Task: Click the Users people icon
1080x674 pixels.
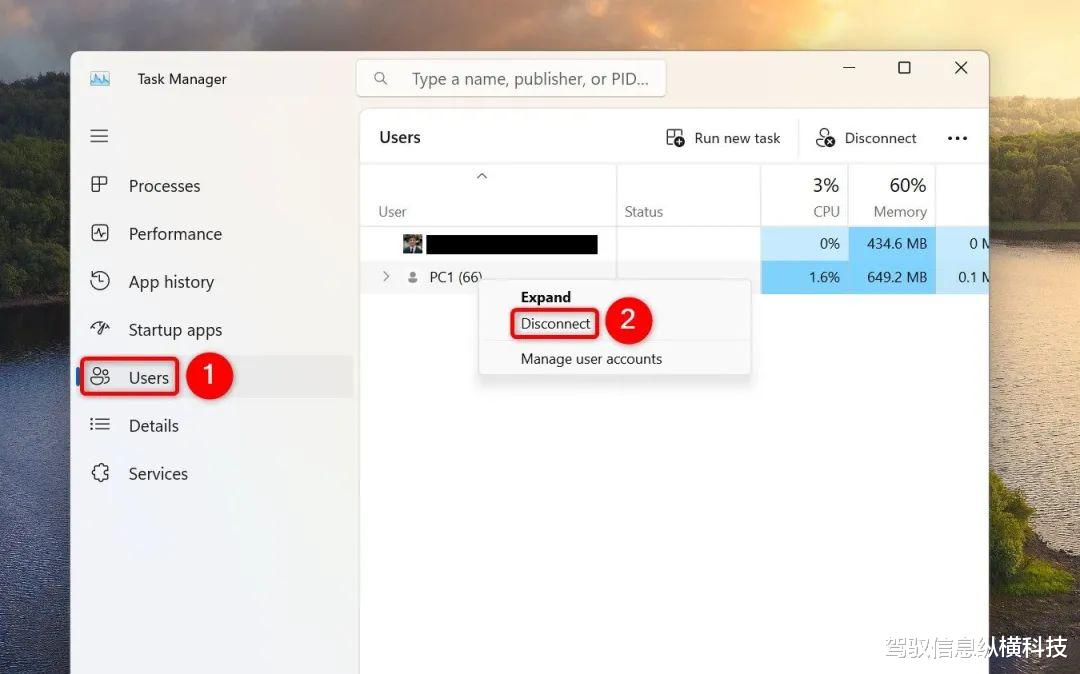Action: click(x=100, y=376)
